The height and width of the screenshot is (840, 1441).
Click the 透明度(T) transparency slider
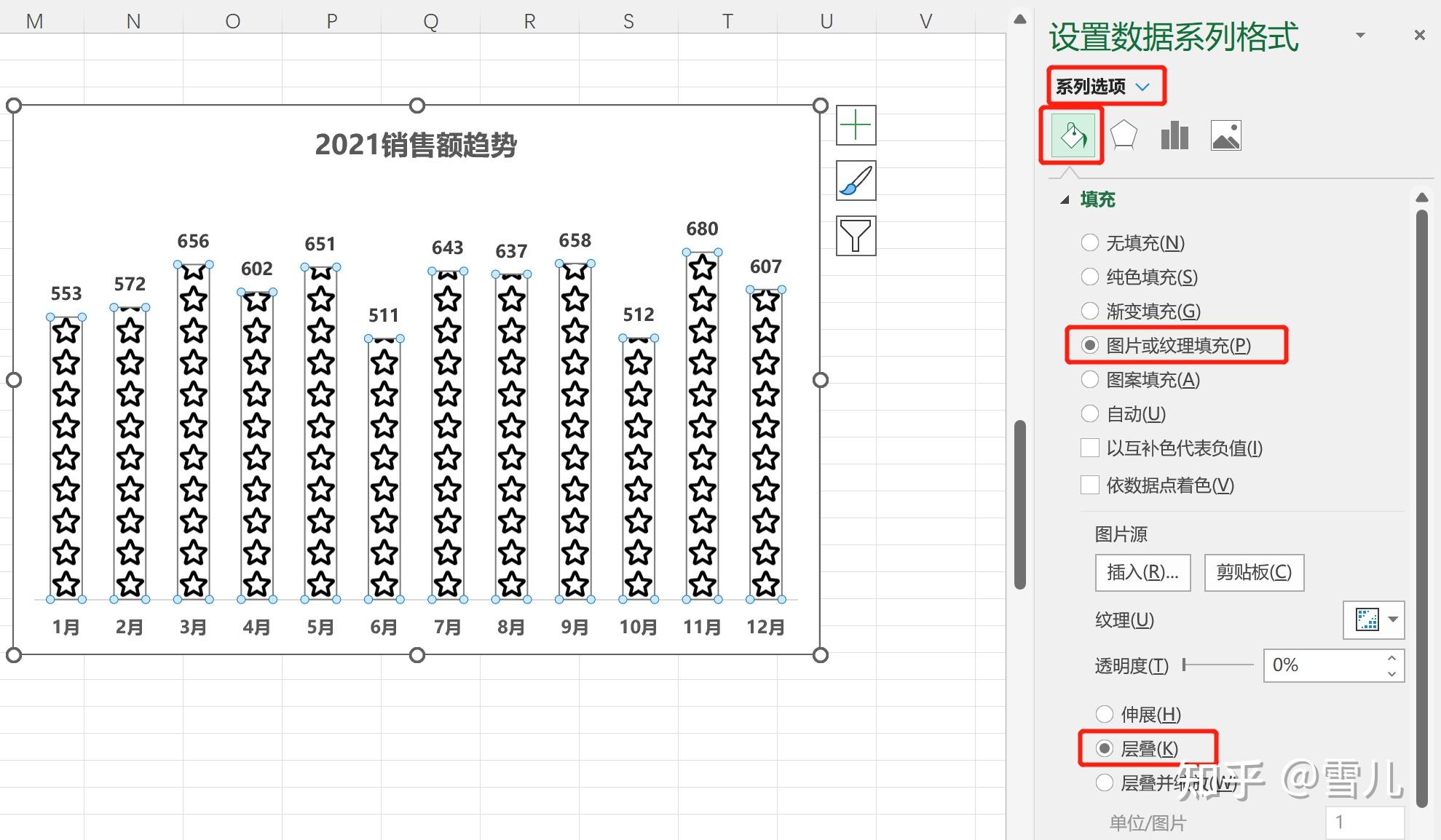[x=1217, y=665]
